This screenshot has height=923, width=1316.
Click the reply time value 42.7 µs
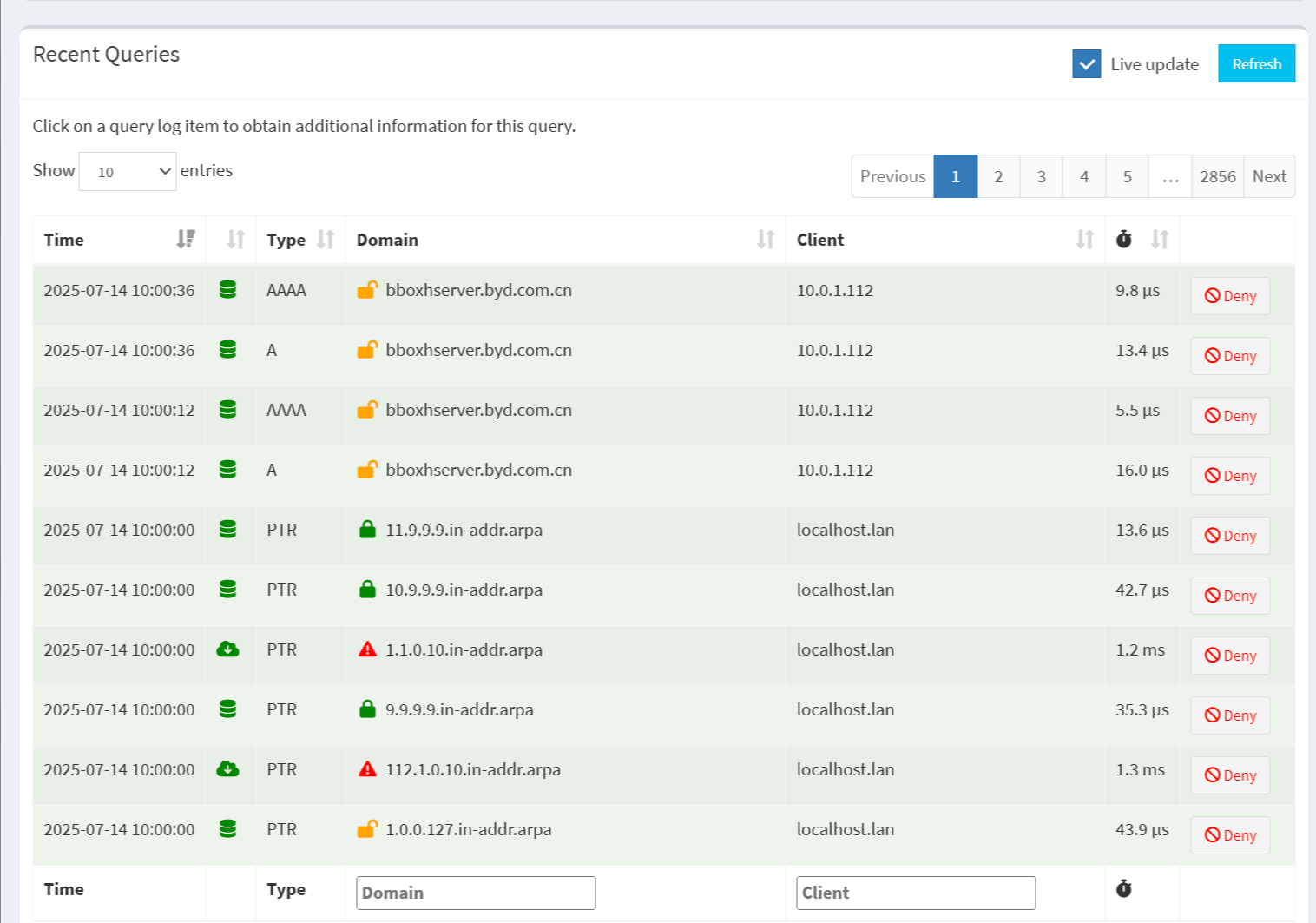pyautogui.click(x=1142, y=590)
